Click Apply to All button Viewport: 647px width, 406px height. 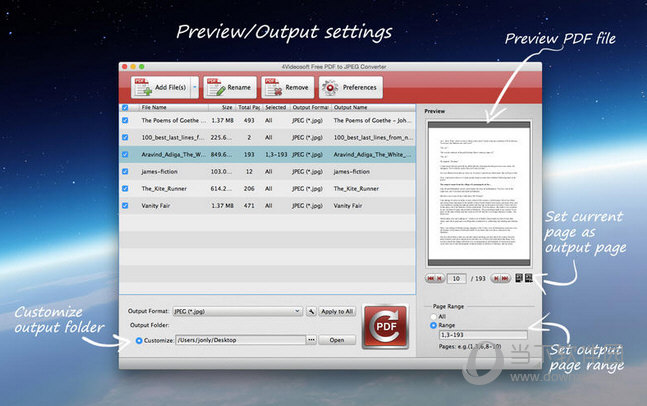[337, 311]
